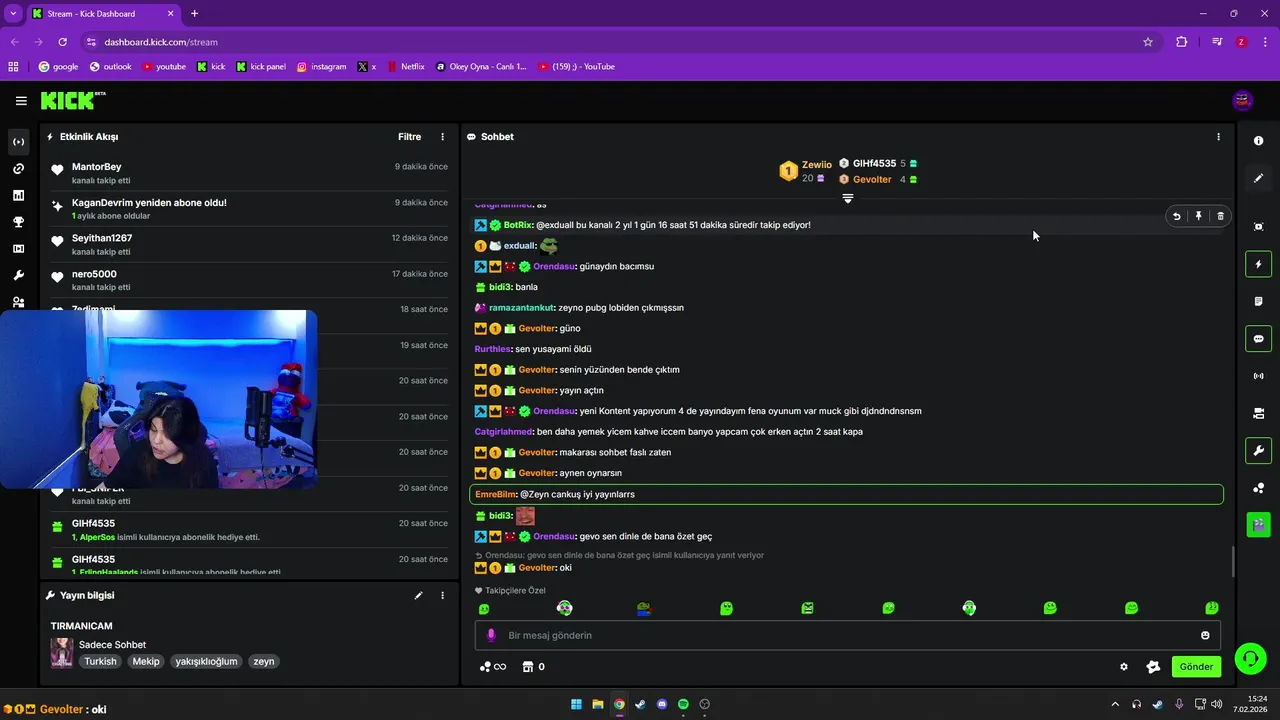Toggle the camera panel button in the right sidebar
1280x720 pixels.
pos(1259,413)
